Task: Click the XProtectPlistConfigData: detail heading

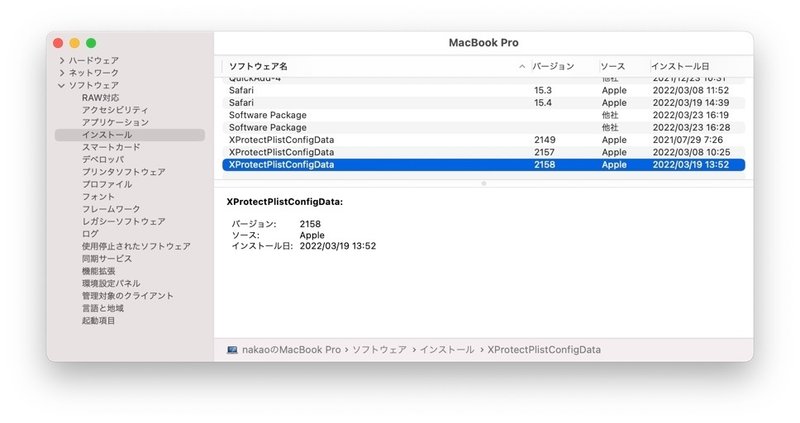Action: click(285, 202)
